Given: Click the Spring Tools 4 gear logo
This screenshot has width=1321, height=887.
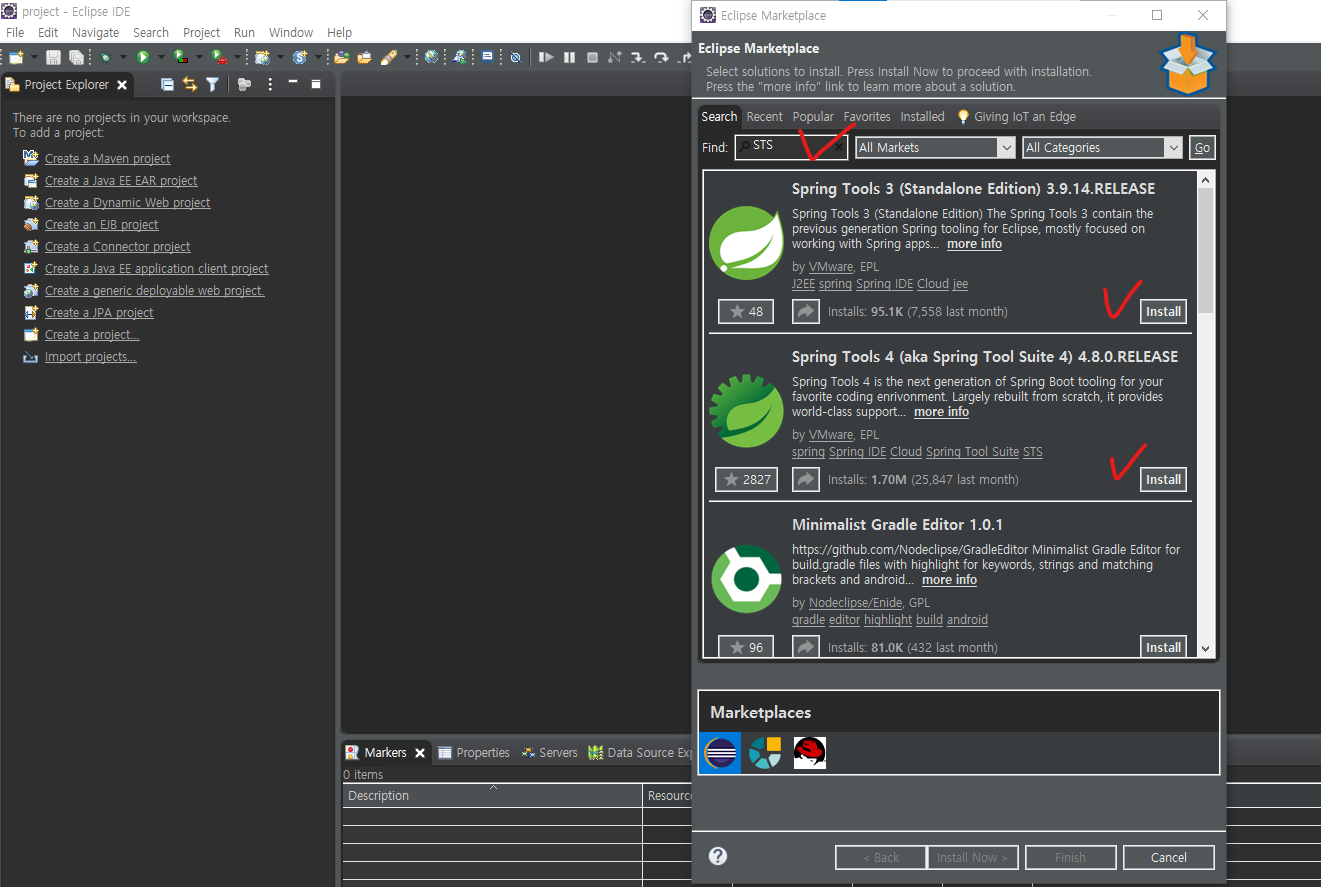Looking at the screenshot, I should click(746, 411).
